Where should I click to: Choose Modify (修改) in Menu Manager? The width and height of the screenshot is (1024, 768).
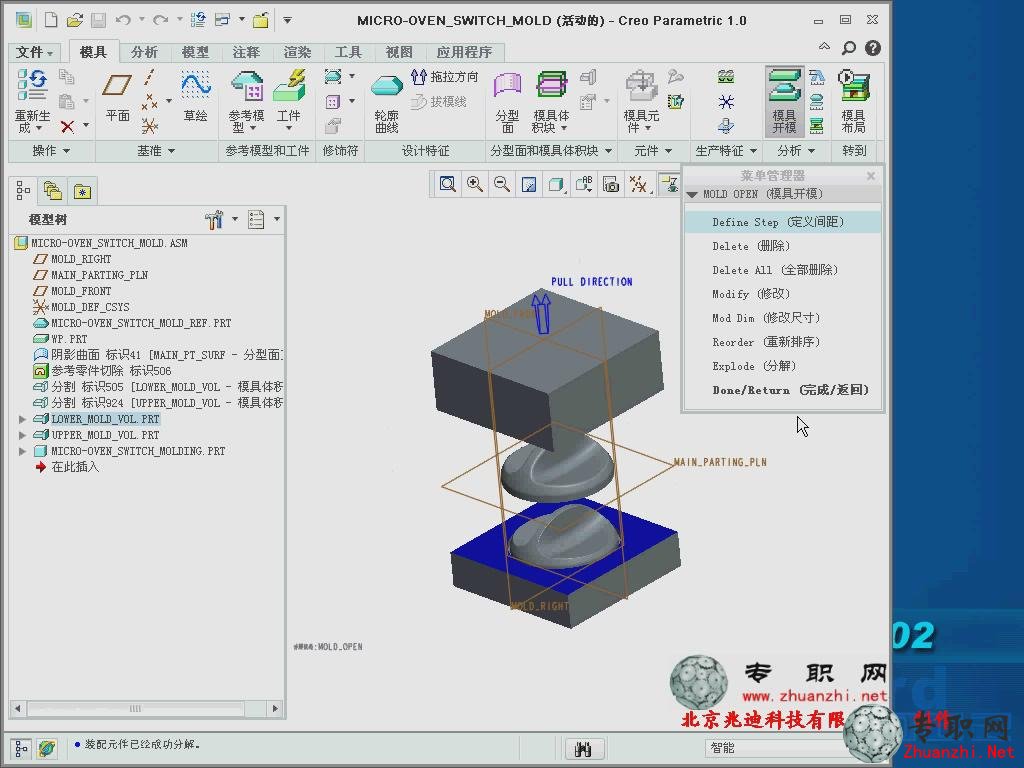click(x=782, y=295)
